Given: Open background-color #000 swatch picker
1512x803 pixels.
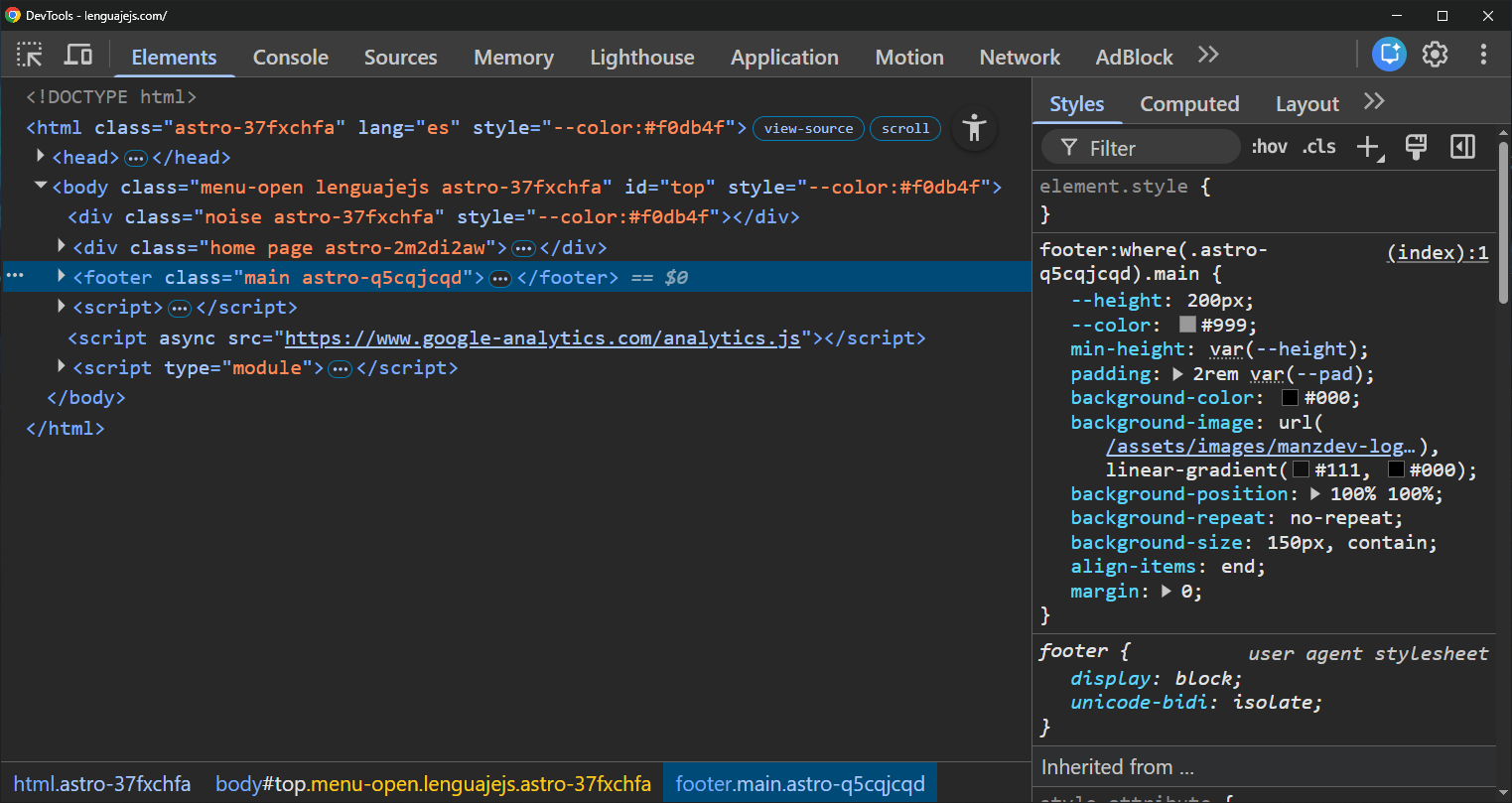Looking at the screenshot, I should (x=1290, y=398).
